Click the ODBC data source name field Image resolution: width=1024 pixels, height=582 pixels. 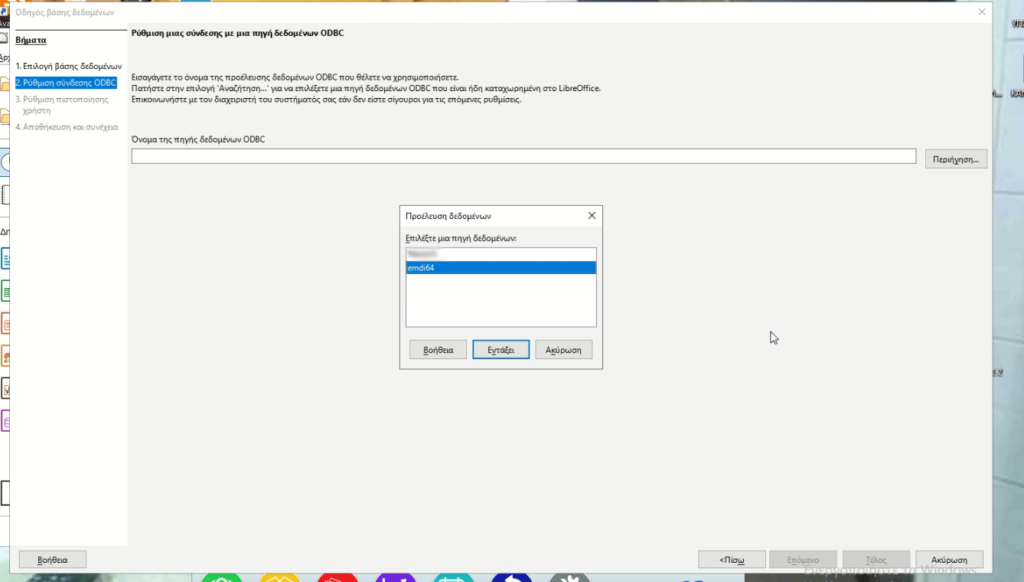click(523, 156)
